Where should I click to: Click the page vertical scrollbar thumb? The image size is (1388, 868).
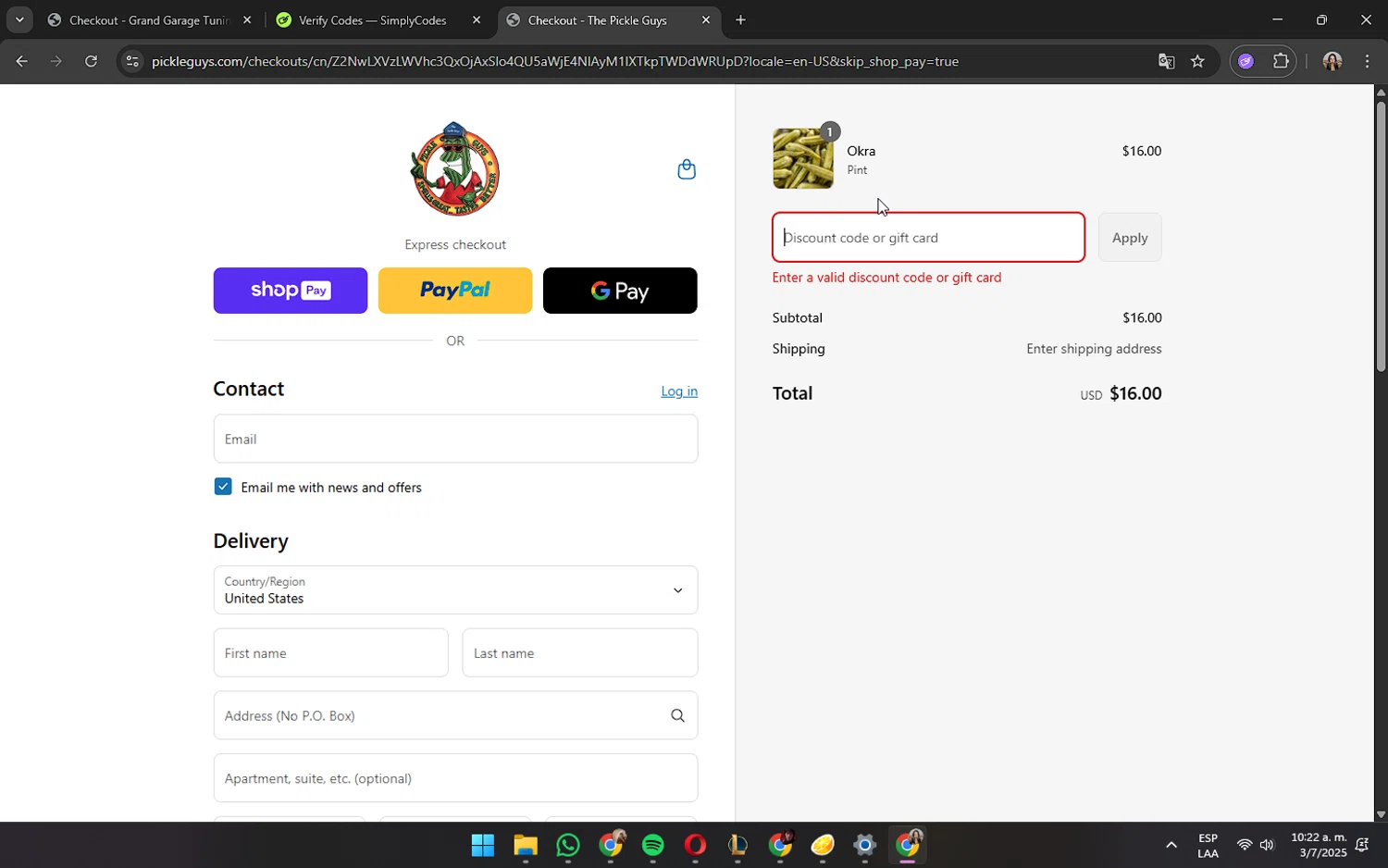tap(1381, 236)
